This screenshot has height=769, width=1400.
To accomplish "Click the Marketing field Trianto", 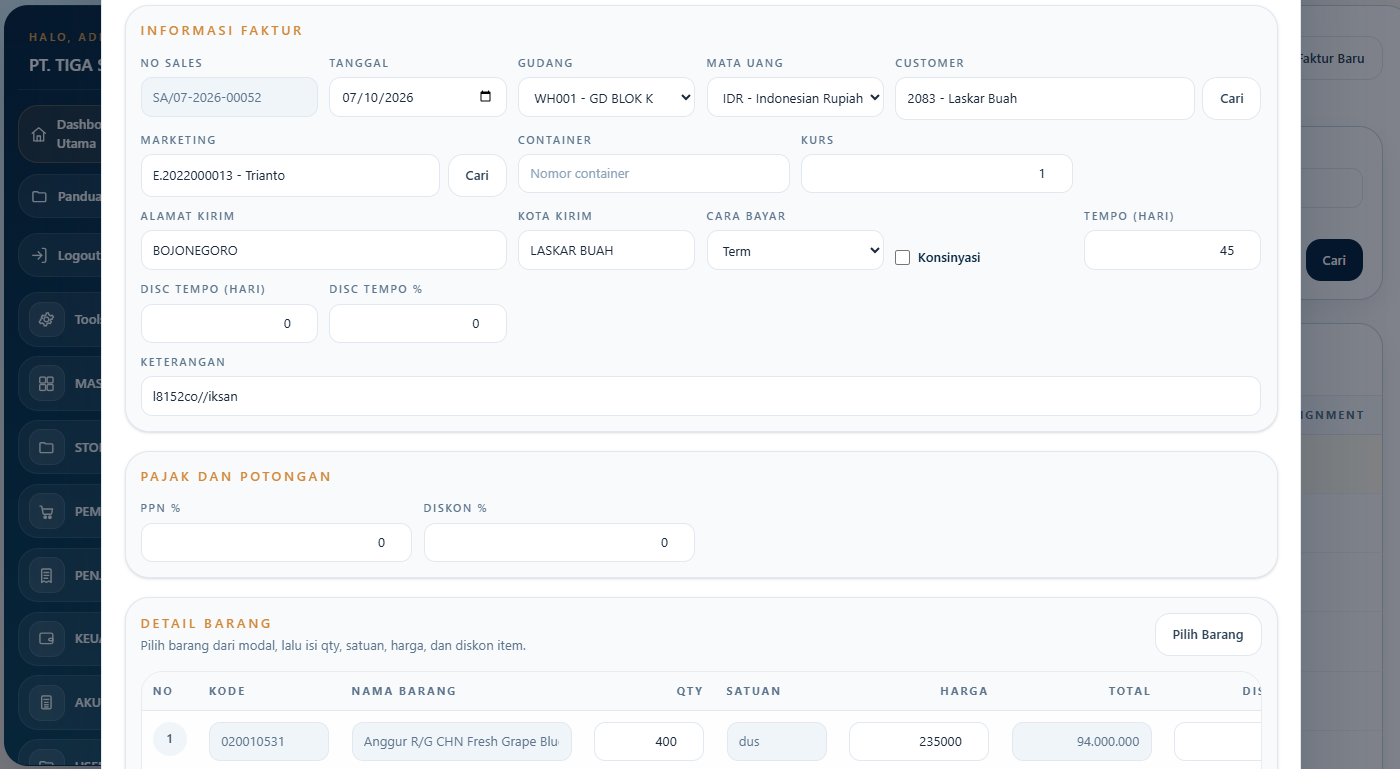I will [290, 175].
